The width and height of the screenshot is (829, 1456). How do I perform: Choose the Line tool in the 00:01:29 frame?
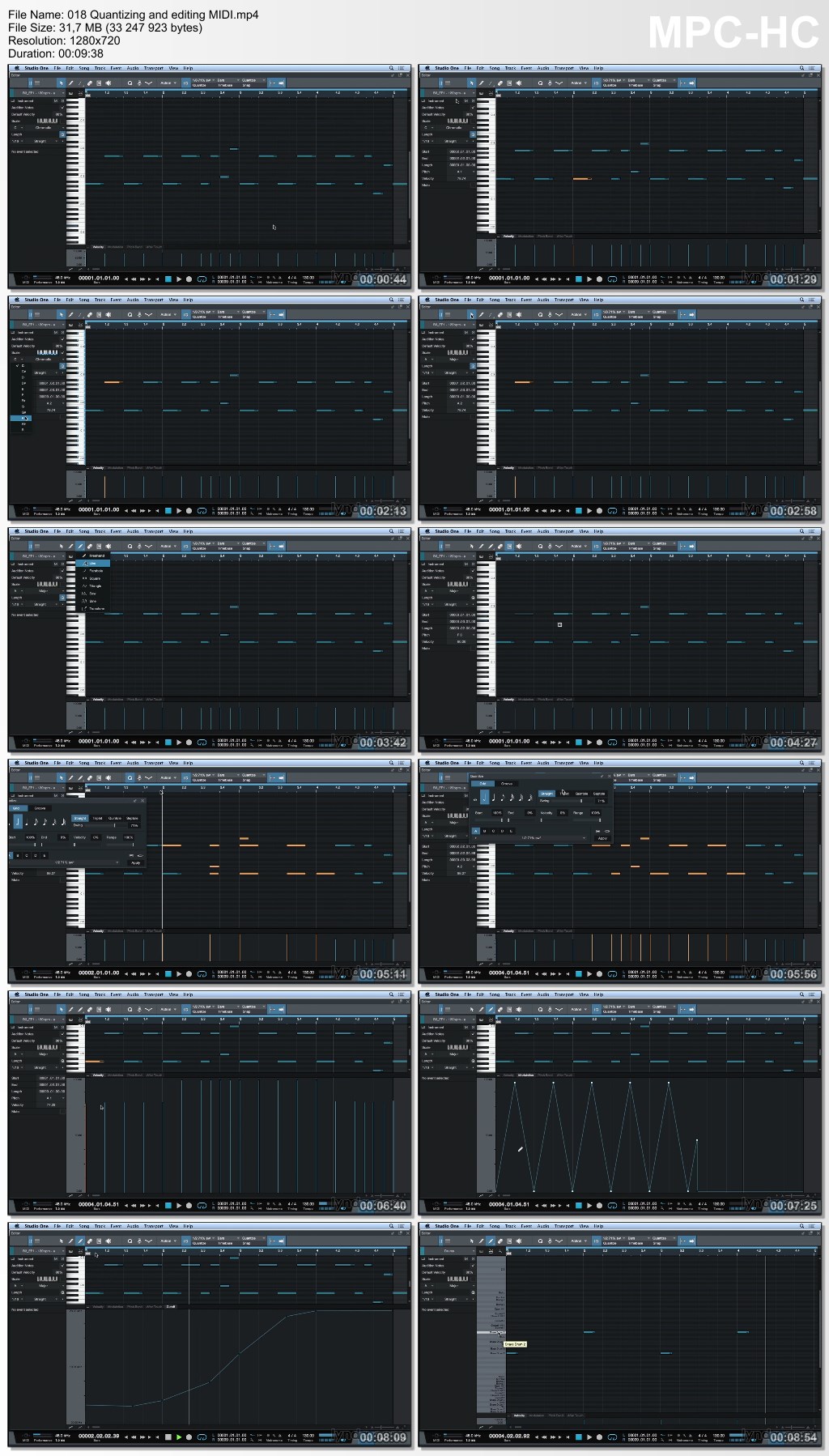coord(491,83)
